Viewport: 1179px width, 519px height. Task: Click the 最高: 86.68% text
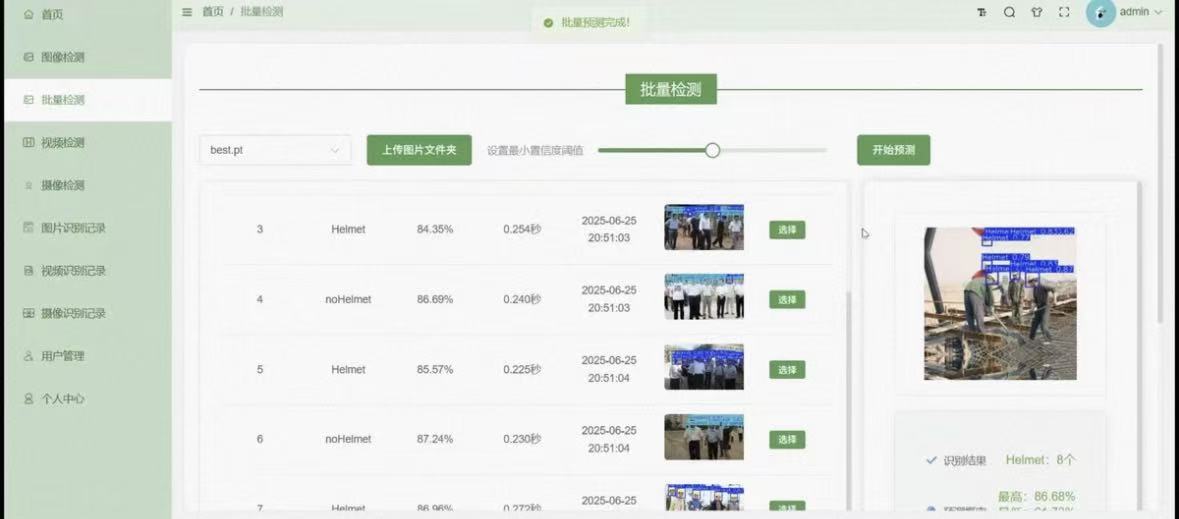pyautogui.click(x=1036, y=496)
